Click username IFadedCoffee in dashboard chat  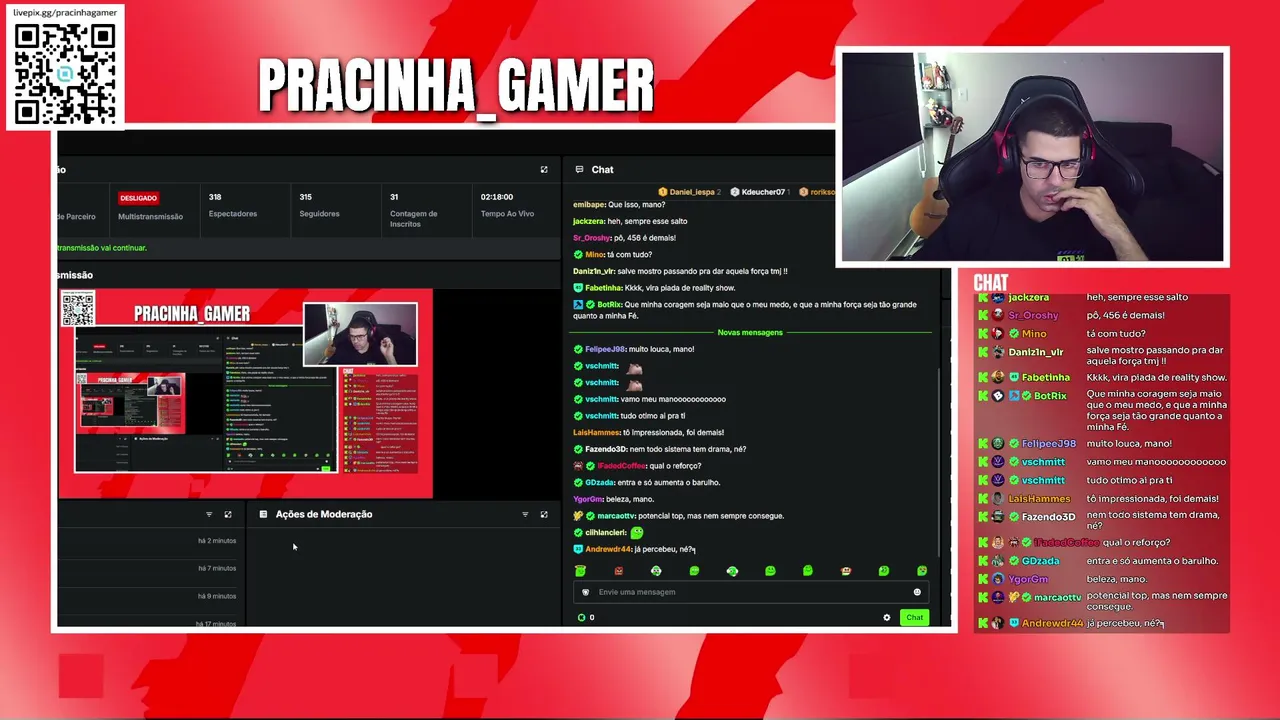(621, 466)
